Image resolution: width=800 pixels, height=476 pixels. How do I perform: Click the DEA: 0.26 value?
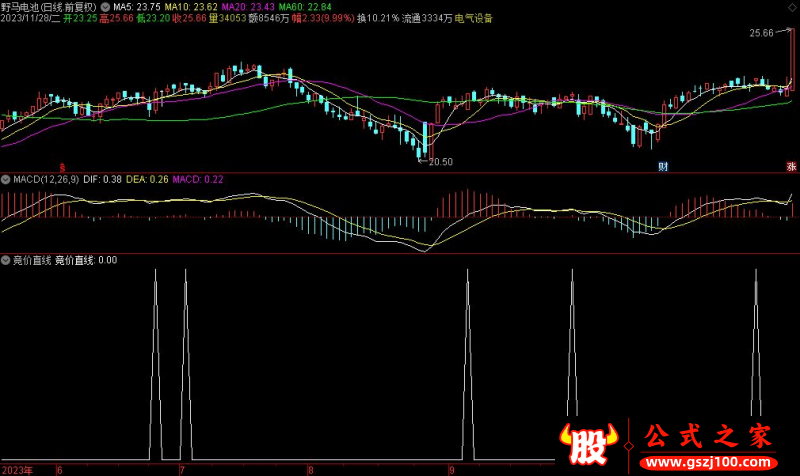coord(147,180)
